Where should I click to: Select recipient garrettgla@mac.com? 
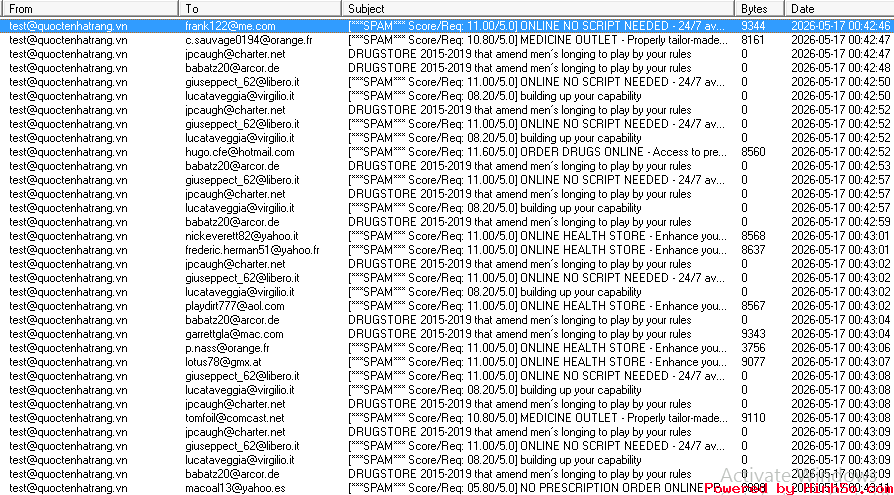[234, 334]
